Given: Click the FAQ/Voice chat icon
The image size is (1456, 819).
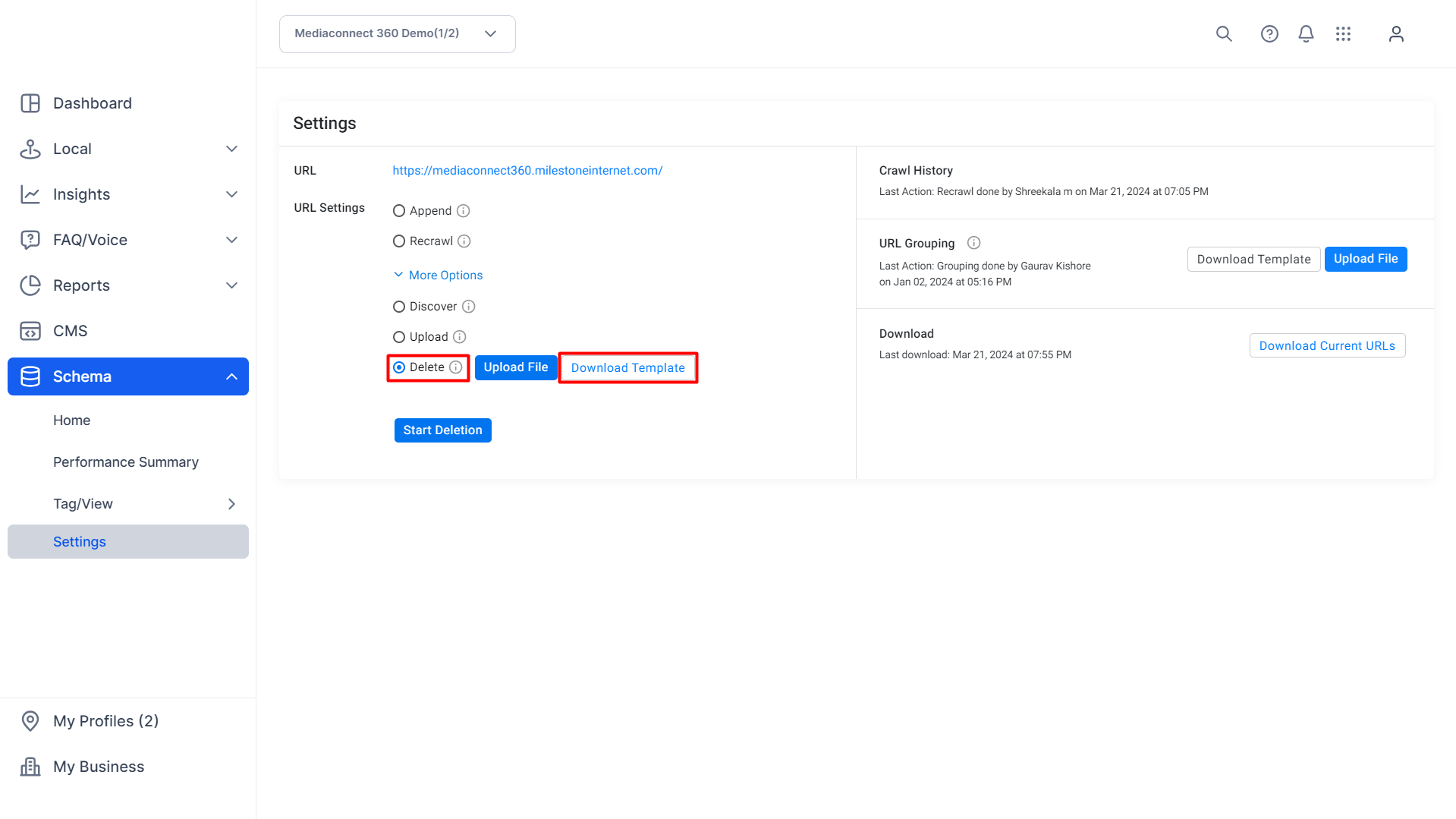Looking at the screenshot, I should [30, 240].
